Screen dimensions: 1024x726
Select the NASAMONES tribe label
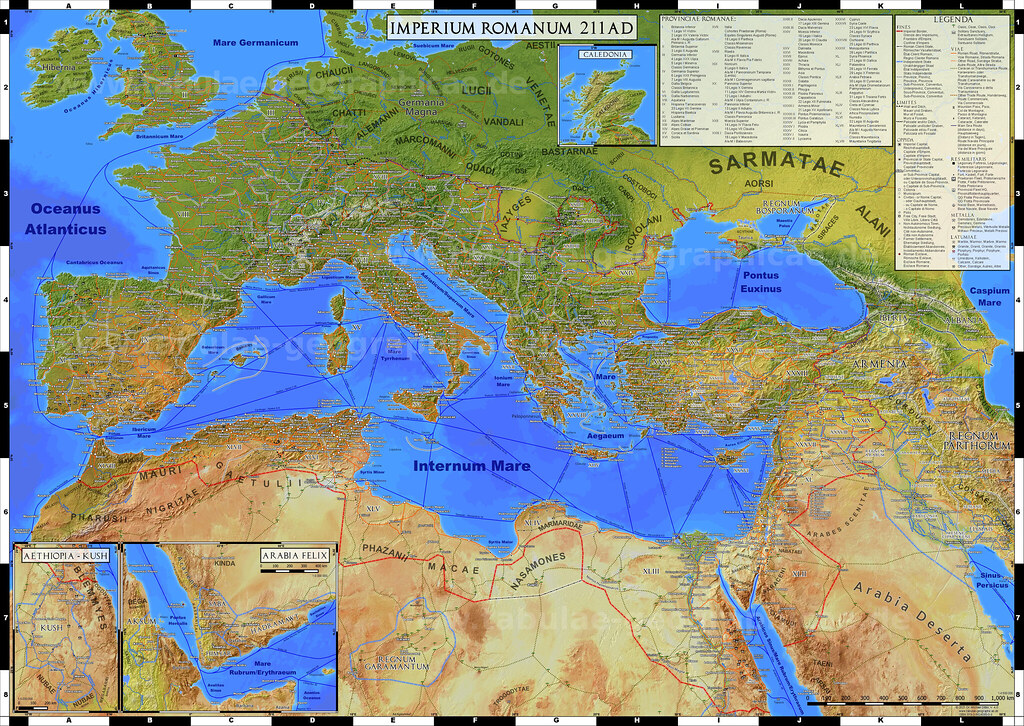[x=537, y=571]
